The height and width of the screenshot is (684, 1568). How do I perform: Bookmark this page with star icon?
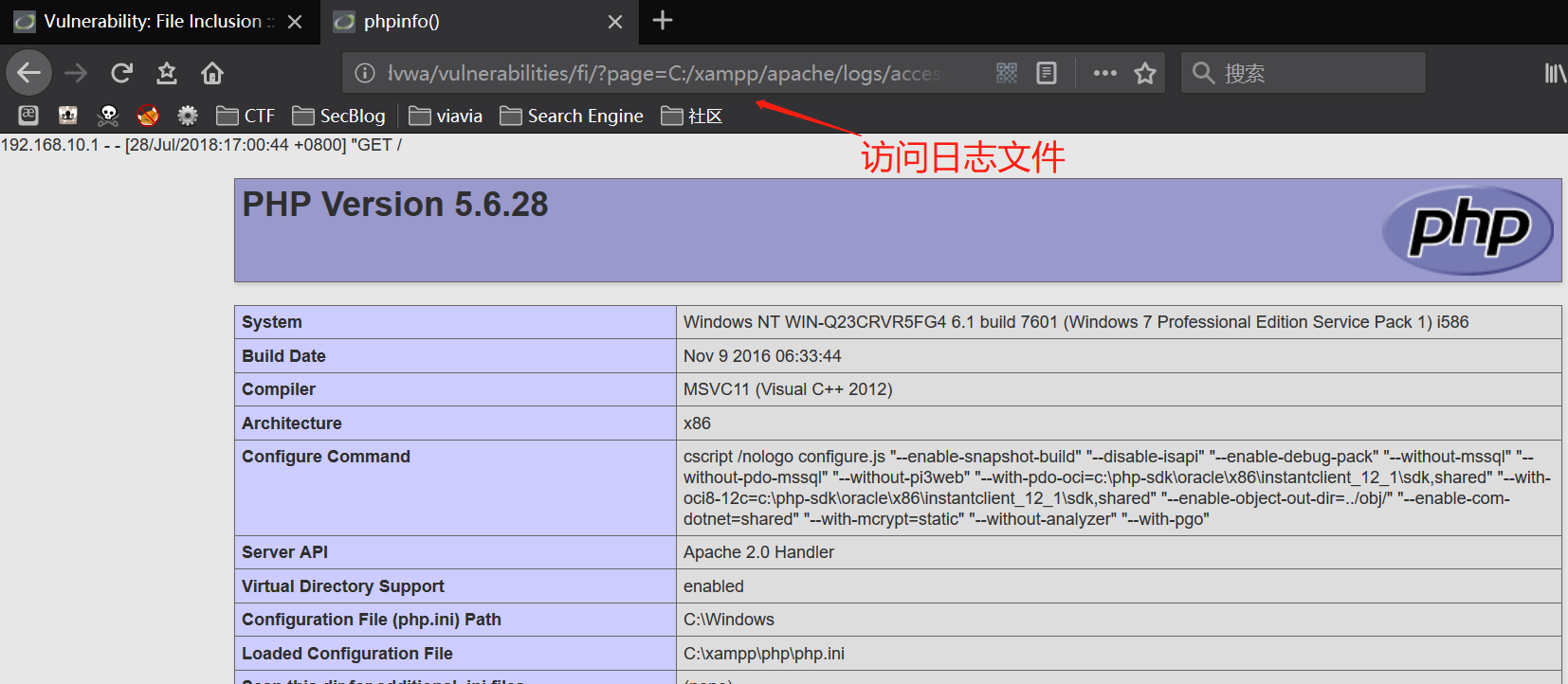coord(1145,73)
